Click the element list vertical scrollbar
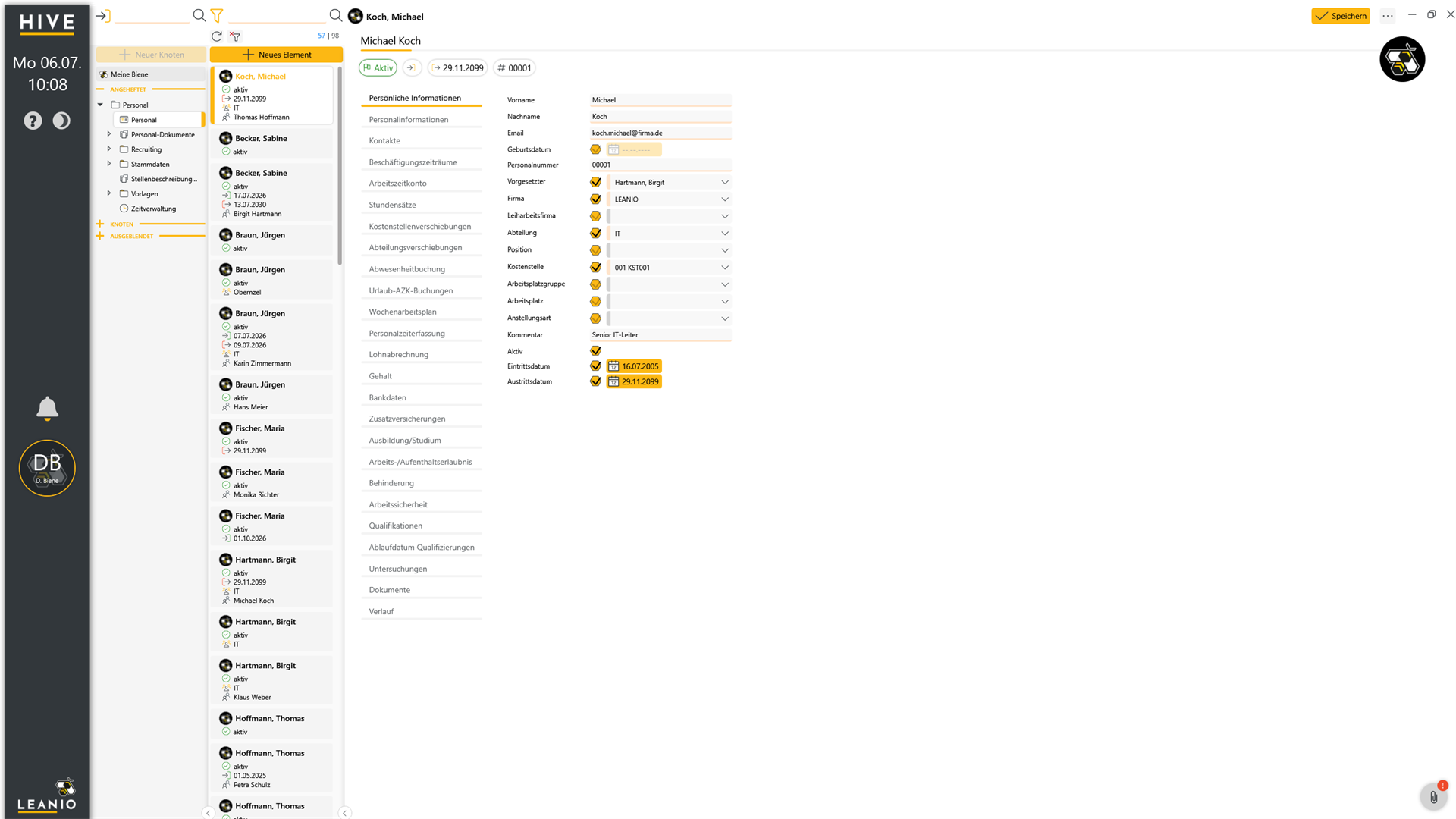Image resolution: width=1456 pixels, height=819 pixels. [x=340, y=167]
